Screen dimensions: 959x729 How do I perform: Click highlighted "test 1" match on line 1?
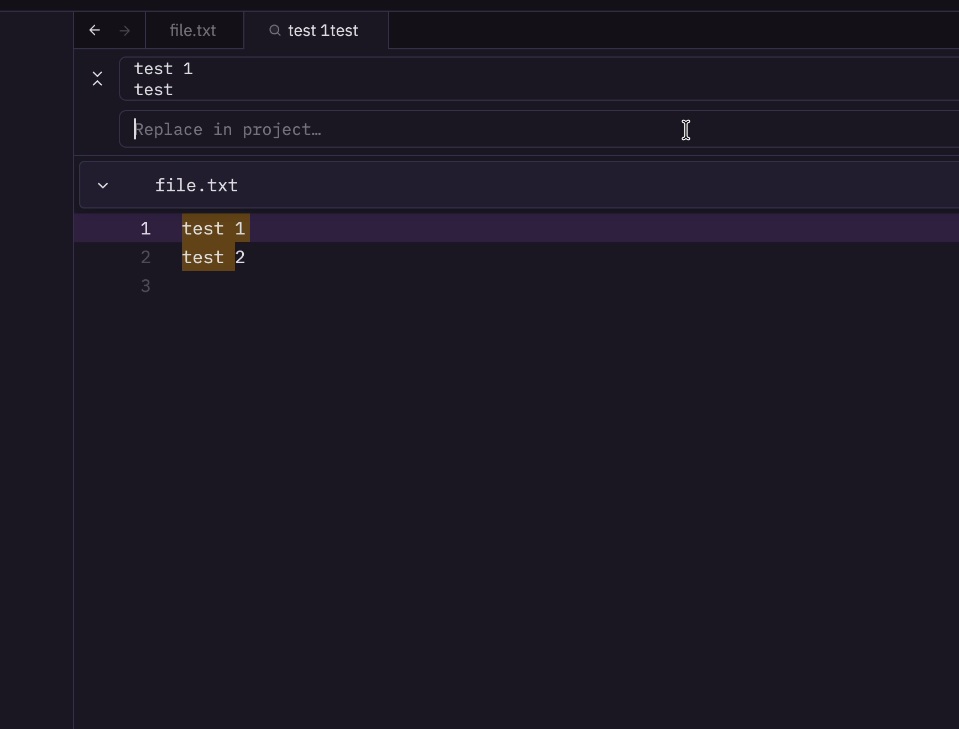click(x=214, y=229)
